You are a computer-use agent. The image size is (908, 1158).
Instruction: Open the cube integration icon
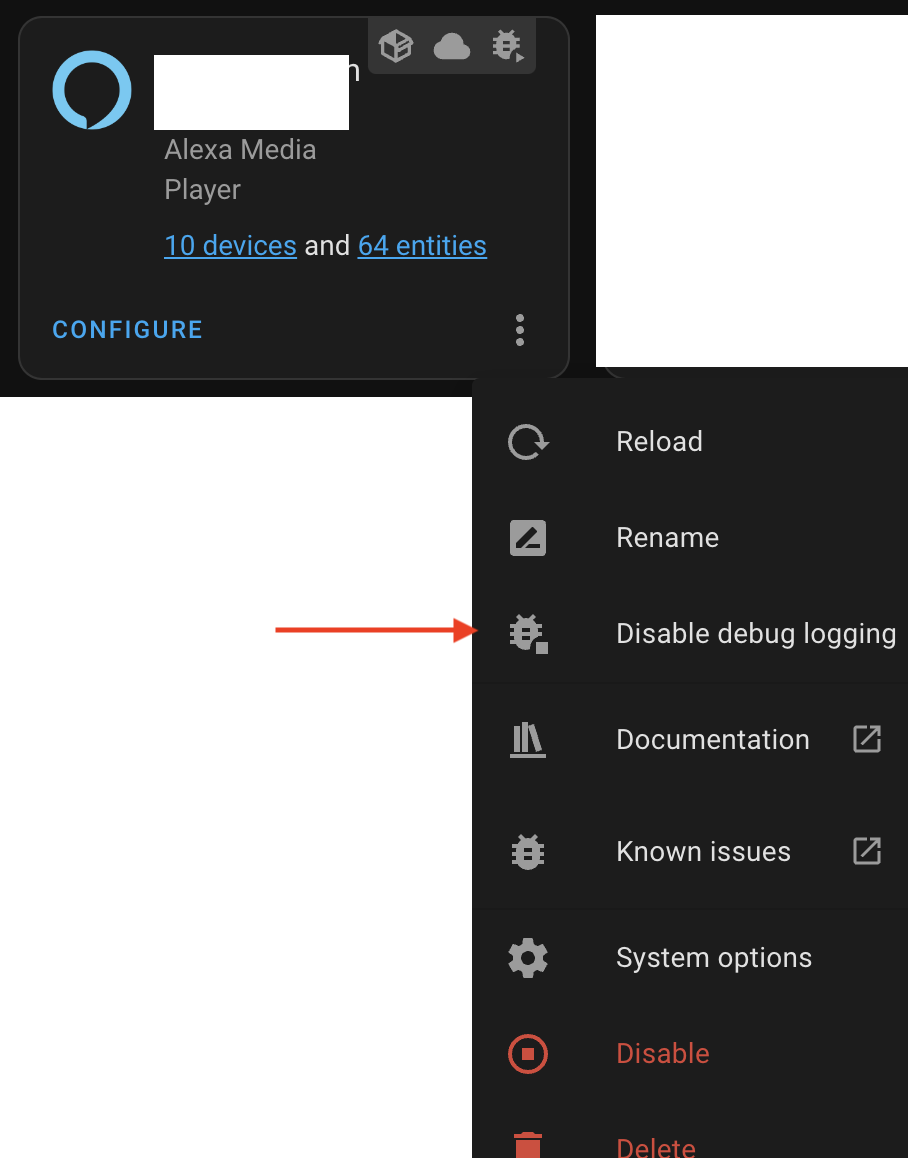(x=396, y=45)
